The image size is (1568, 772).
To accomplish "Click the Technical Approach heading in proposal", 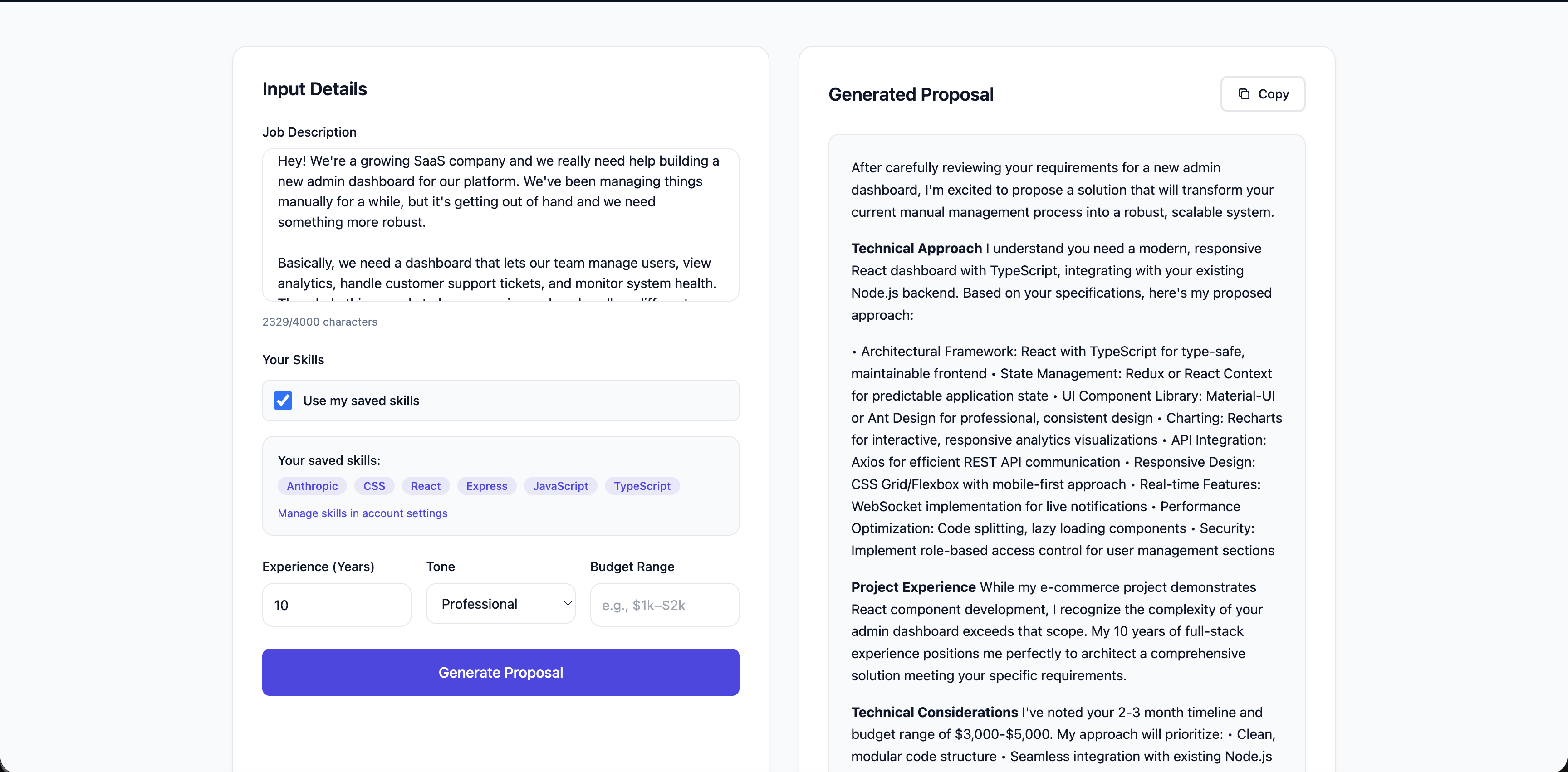I will 916,248.
